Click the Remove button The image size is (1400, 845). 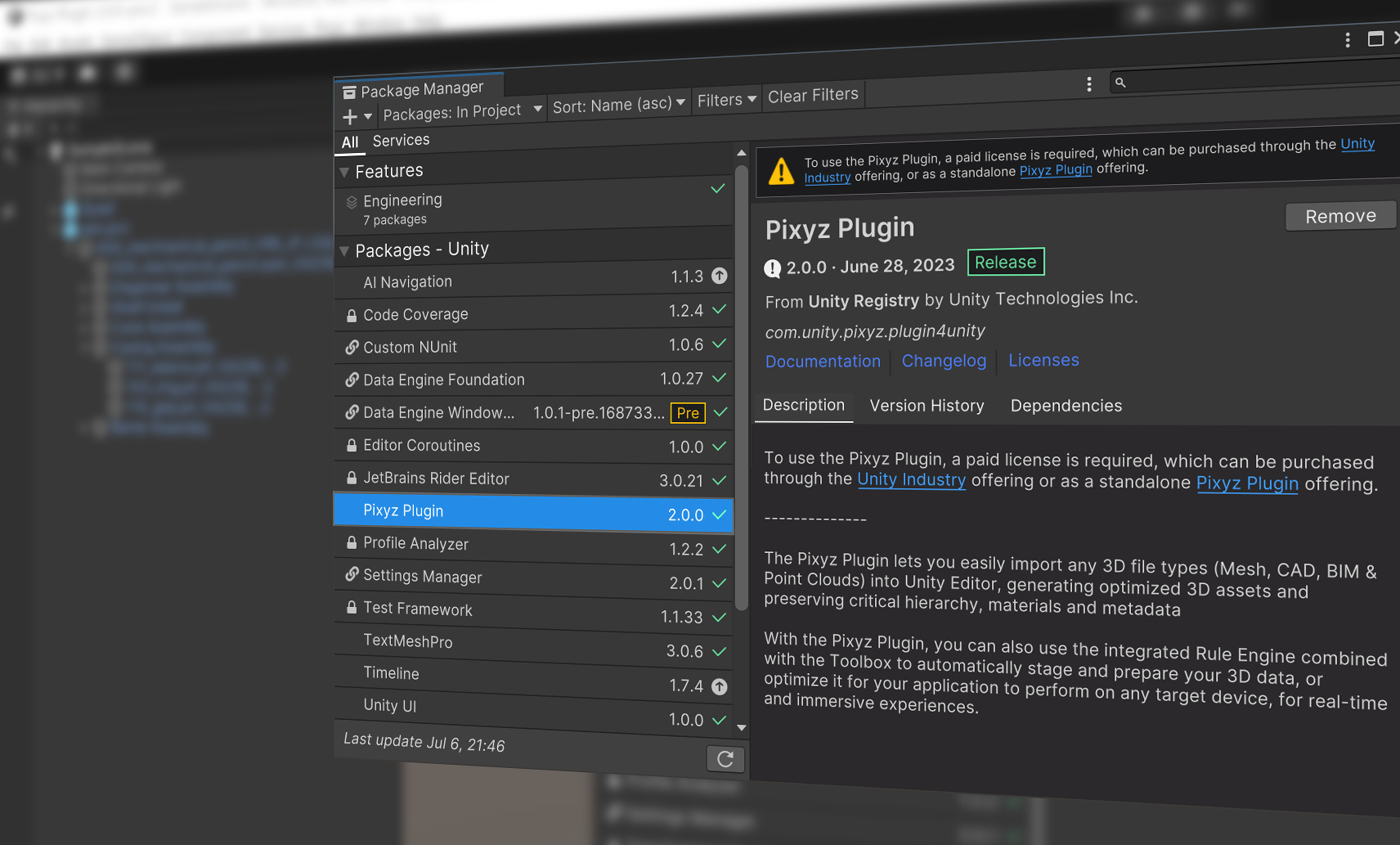click(x=1339, y=217)
